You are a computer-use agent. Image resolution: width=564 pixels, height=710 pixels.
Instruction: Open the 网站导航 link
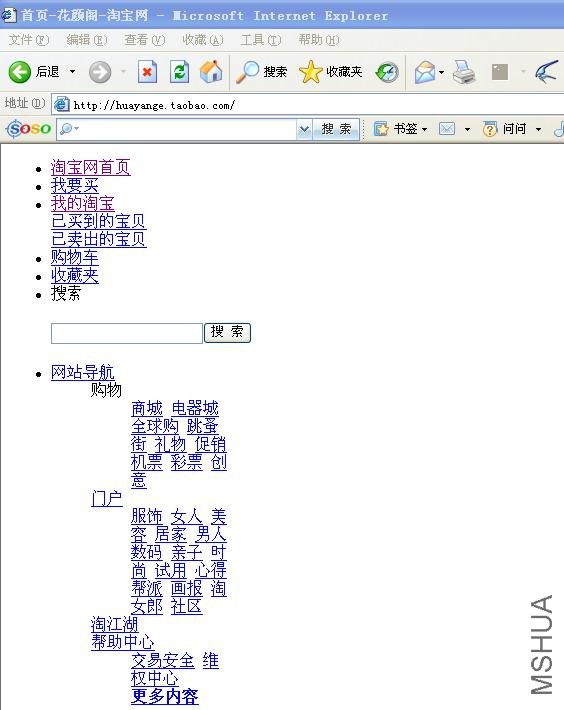point(82,372)
